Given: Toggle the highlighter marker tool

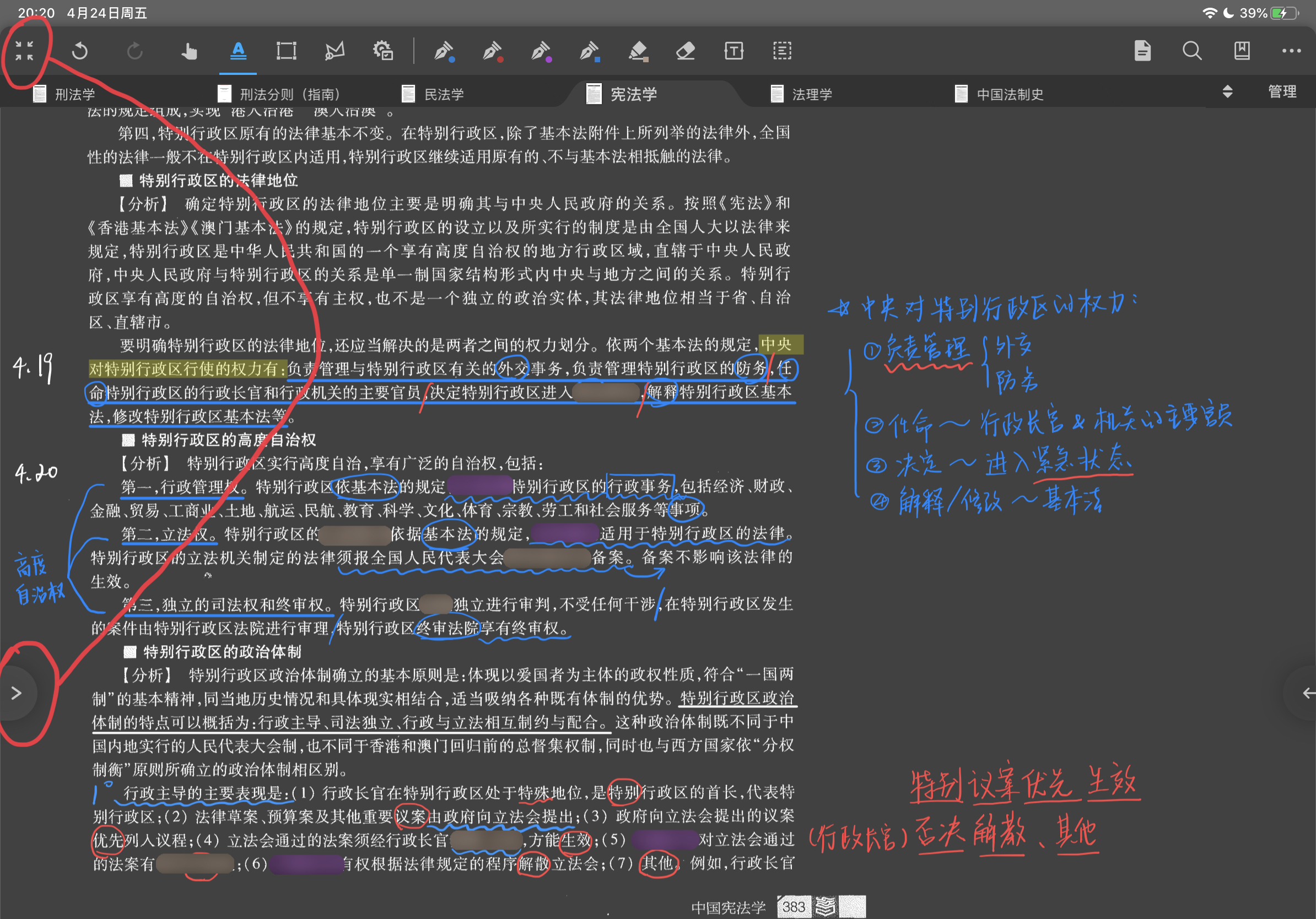Looking at the screenshot, I should (638, 51).
